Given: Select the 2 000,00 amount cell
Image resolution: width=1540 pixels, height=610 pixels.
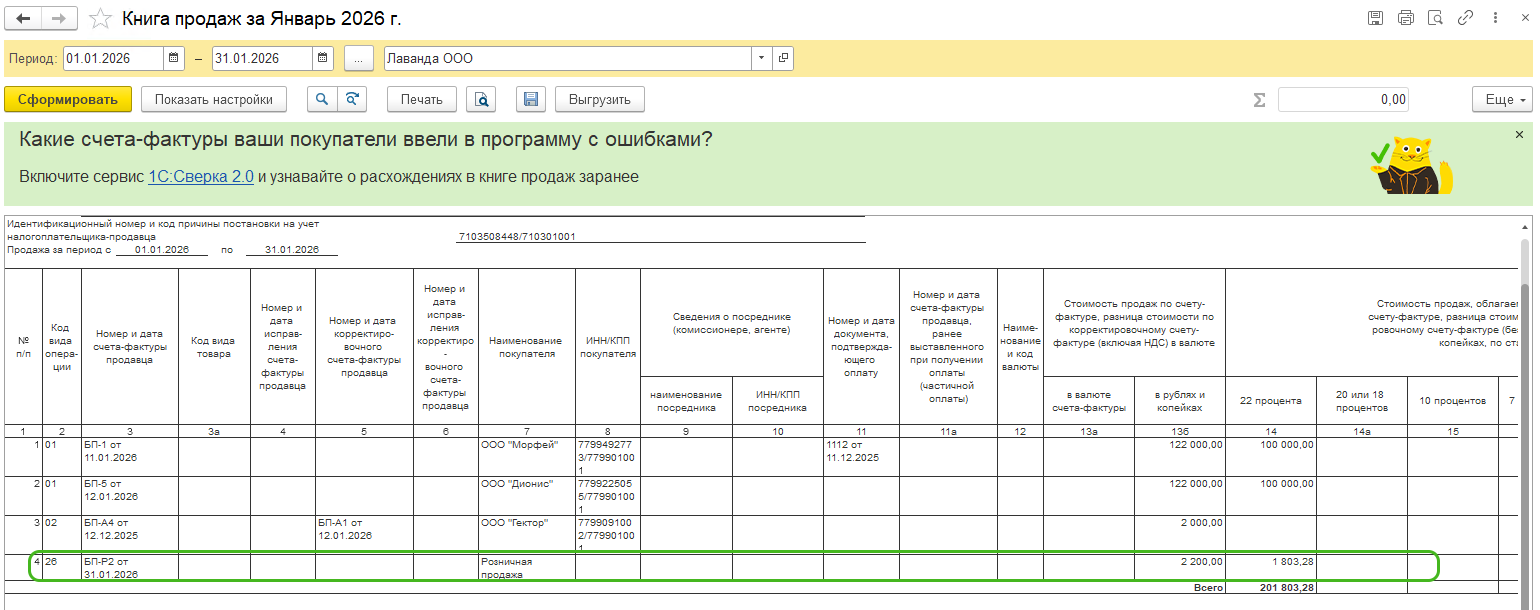Looking at the screenshot, I should 1180,535.
